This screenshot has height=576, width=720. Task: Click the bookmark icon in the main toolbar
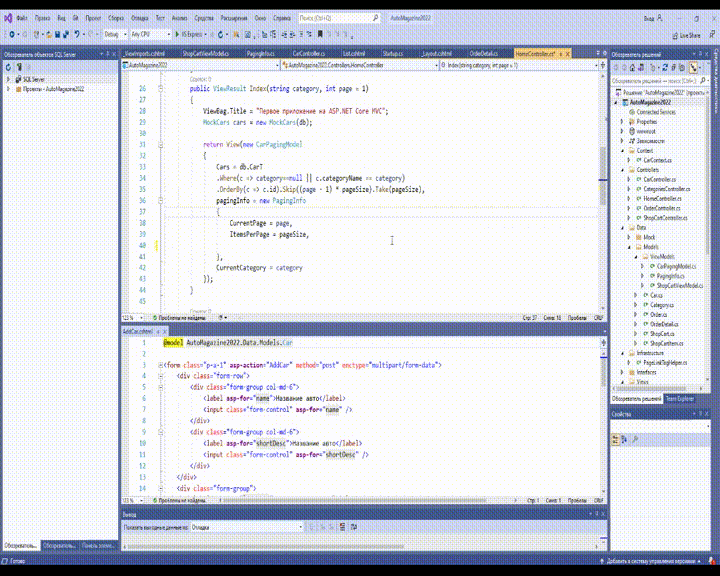[320, 34]
